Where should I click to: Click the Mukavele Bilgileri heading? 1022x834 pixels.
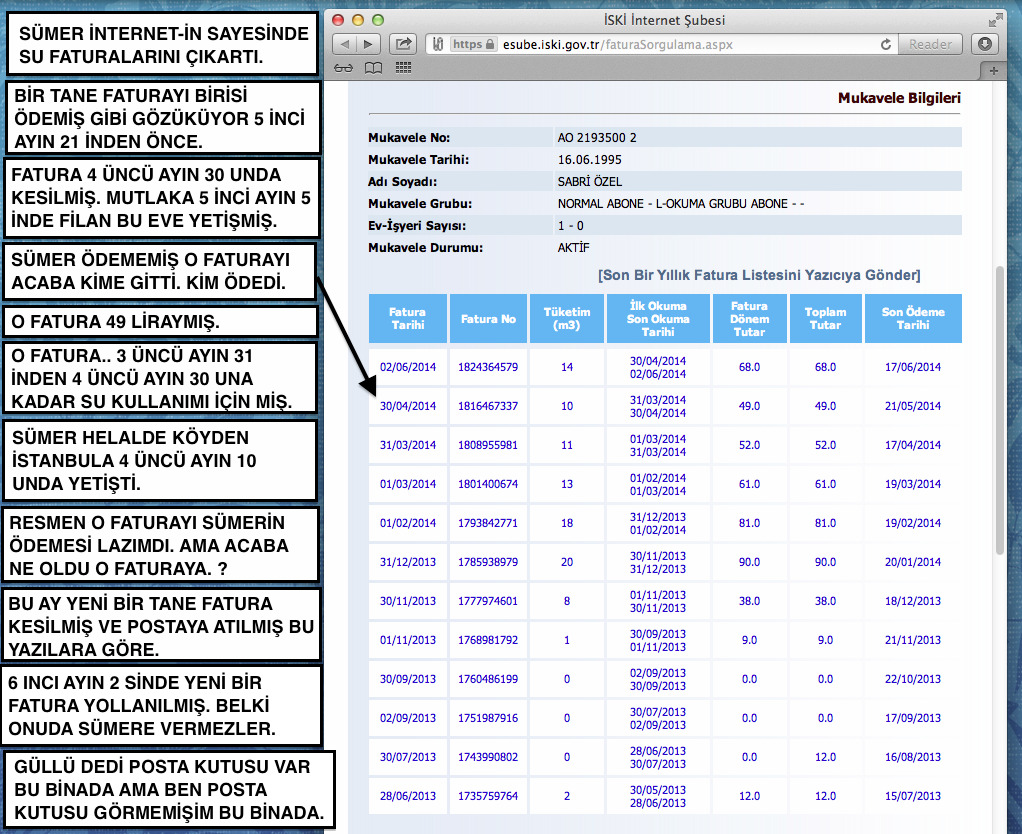coord(899,98)
